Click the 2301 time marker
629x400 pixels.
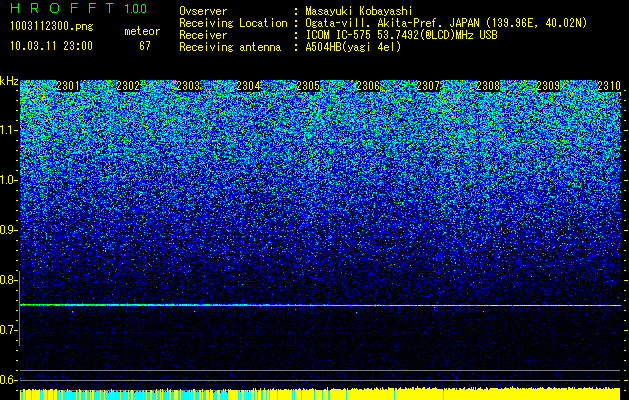[x=68, y=86]
